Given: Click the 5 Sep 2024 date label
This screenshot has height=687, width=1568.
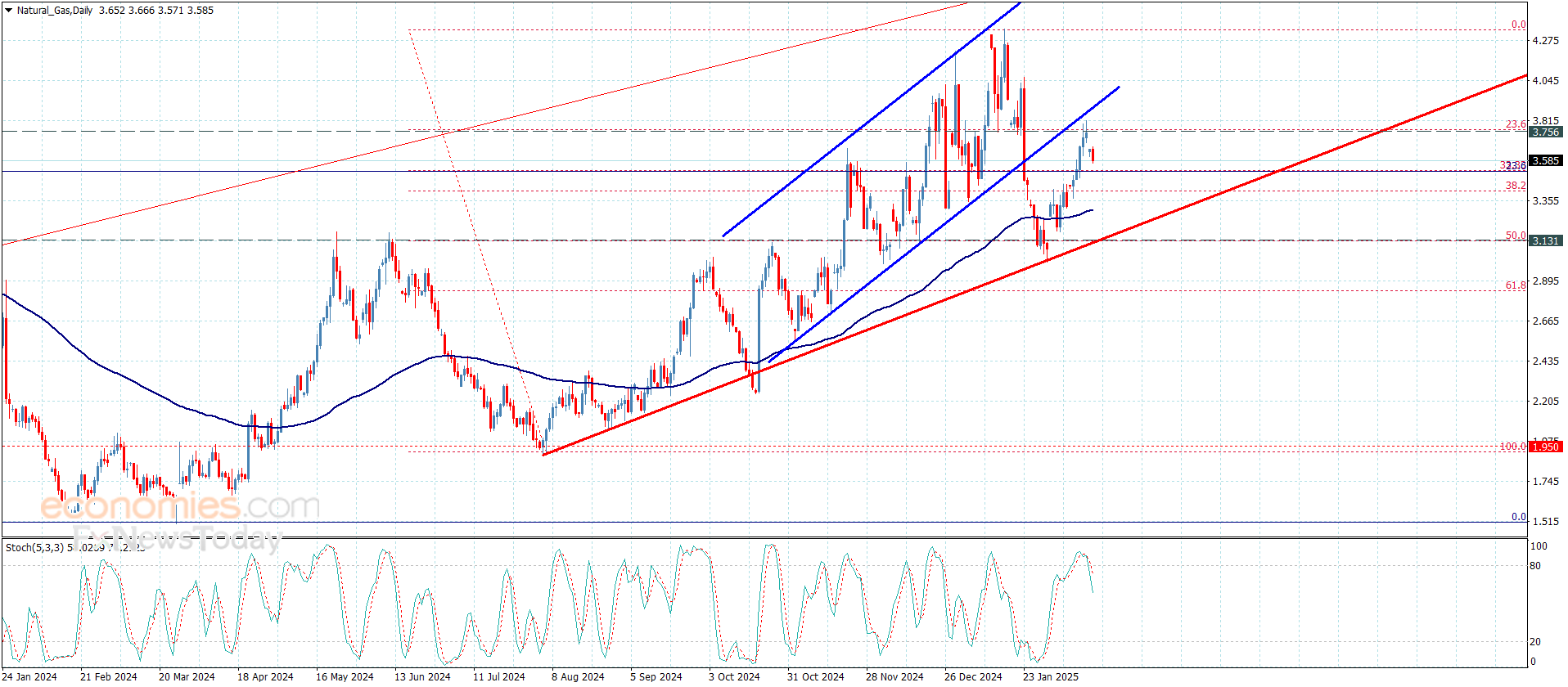Looking at the screenshot, I should pyautogui.click(x=656, y=676).
